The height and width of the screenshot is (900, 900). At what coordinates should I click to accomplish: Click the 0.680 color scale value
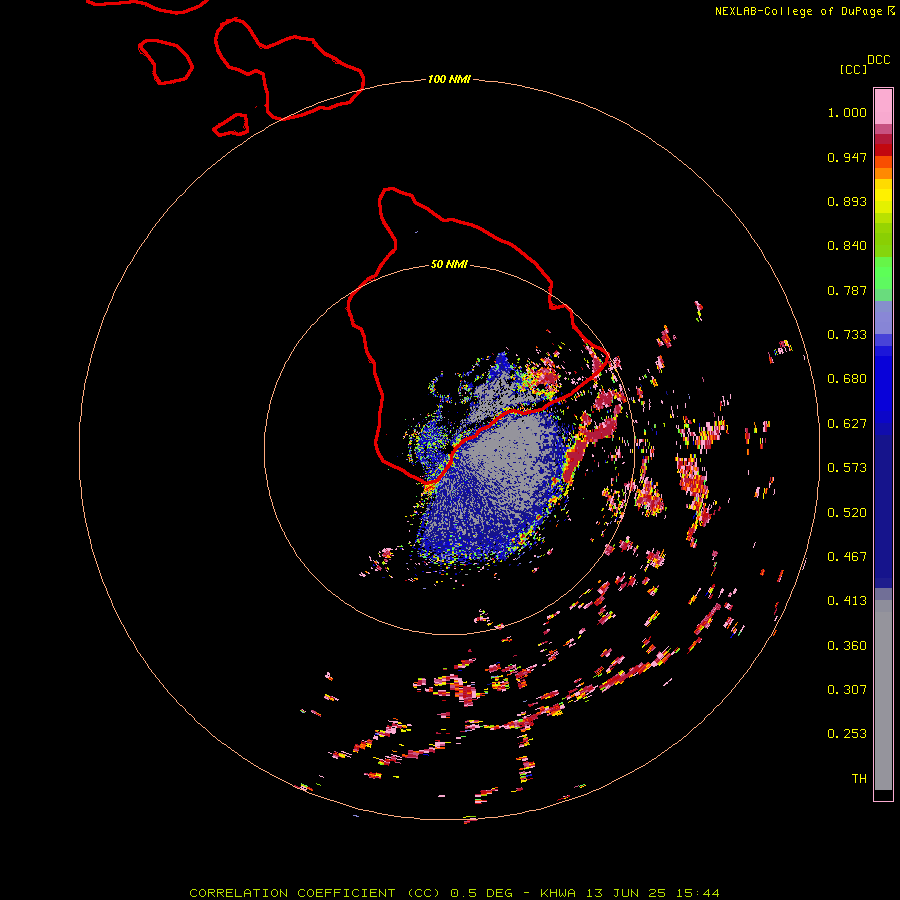point(847,379)
